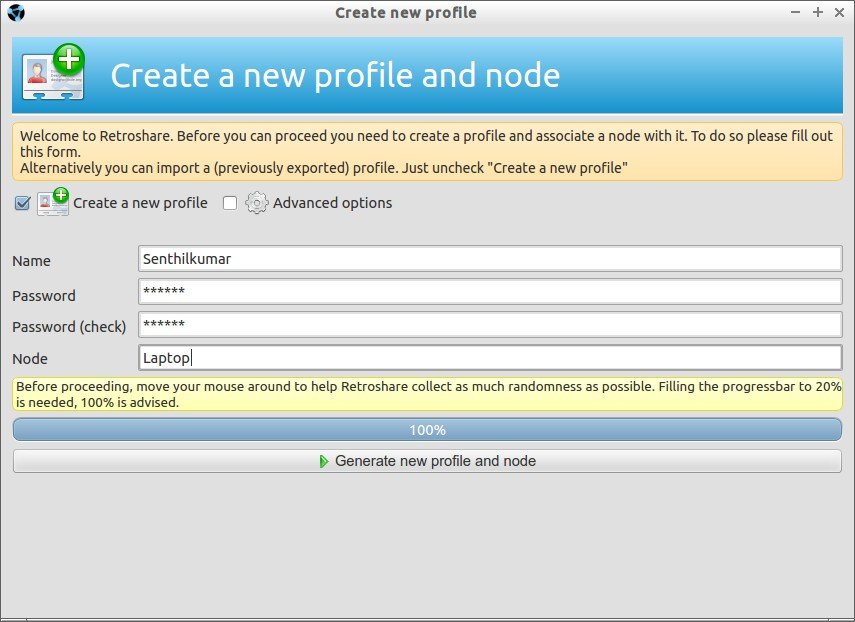Focus the Password (check) input field
Image resolution: width=855 pixels, height=622 pixels.
pos(490,325)
